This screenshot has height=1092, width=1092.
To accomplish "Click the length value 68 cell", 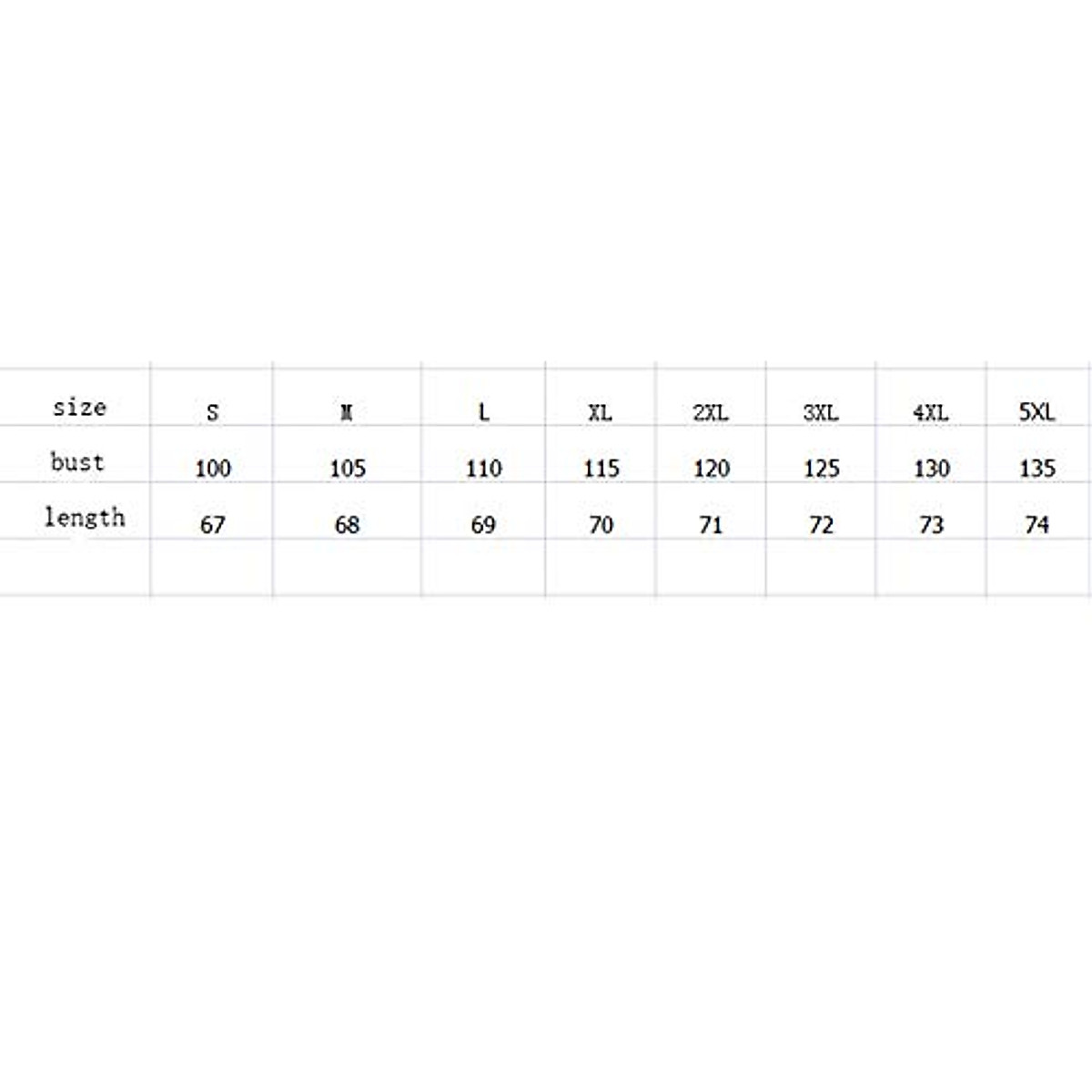I will 347,525.
